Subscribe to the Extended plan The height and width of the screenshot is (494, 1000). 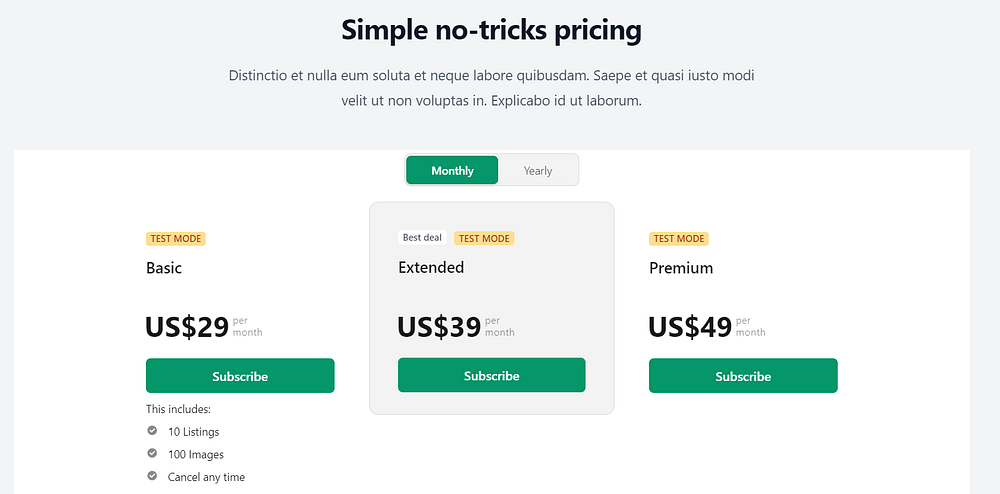point(491,375)
